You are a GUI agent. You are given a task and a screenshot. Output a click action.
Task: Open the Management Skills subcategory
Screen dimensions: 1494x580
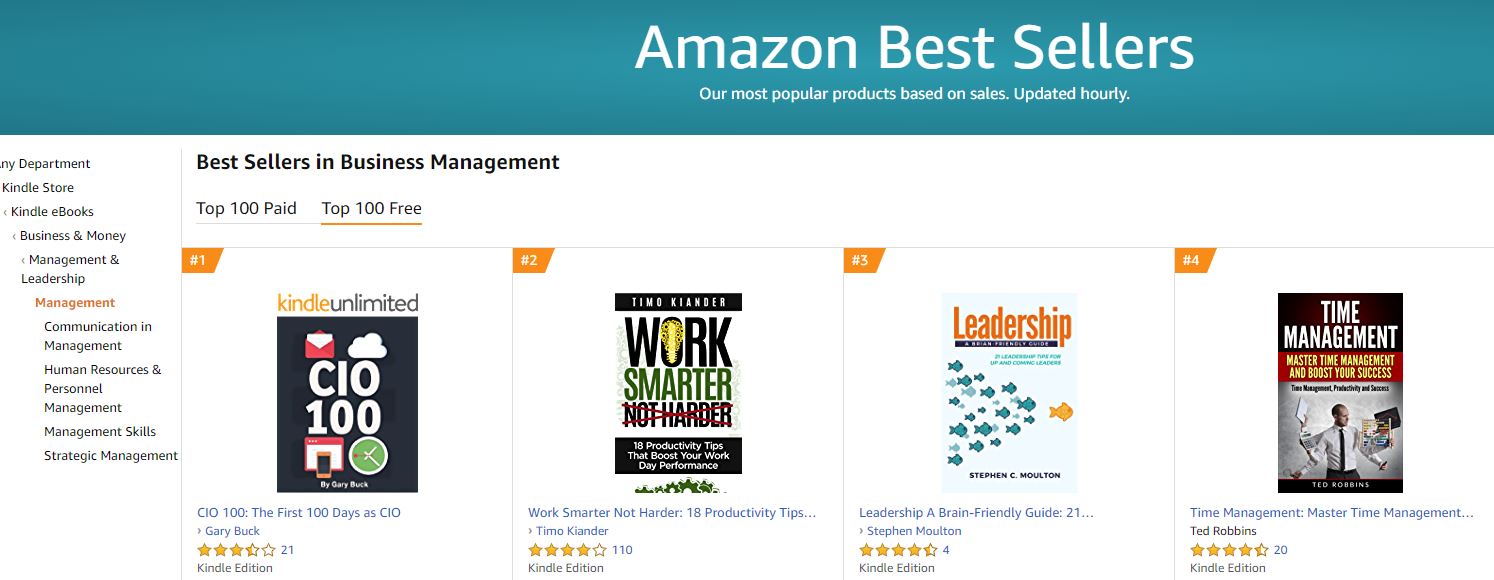pyautogui.click(x=100, y=432)
